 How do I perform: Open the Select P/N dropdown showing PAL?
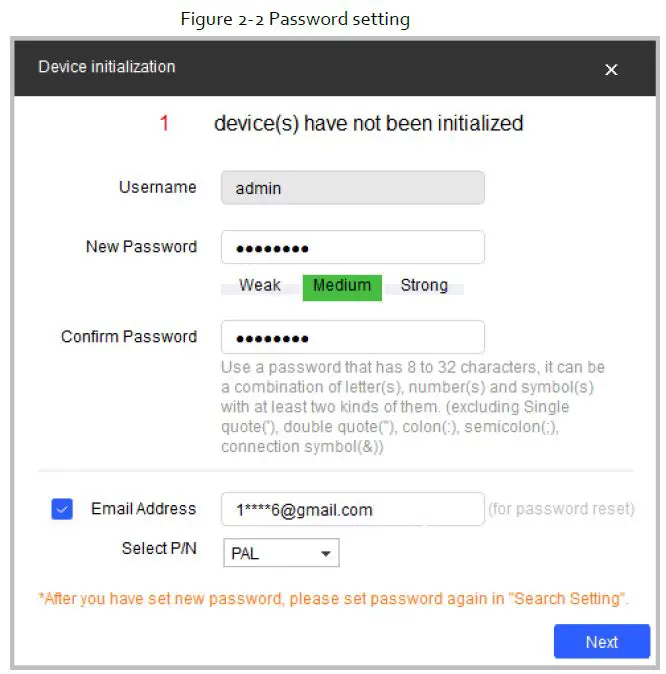[279, 553]
